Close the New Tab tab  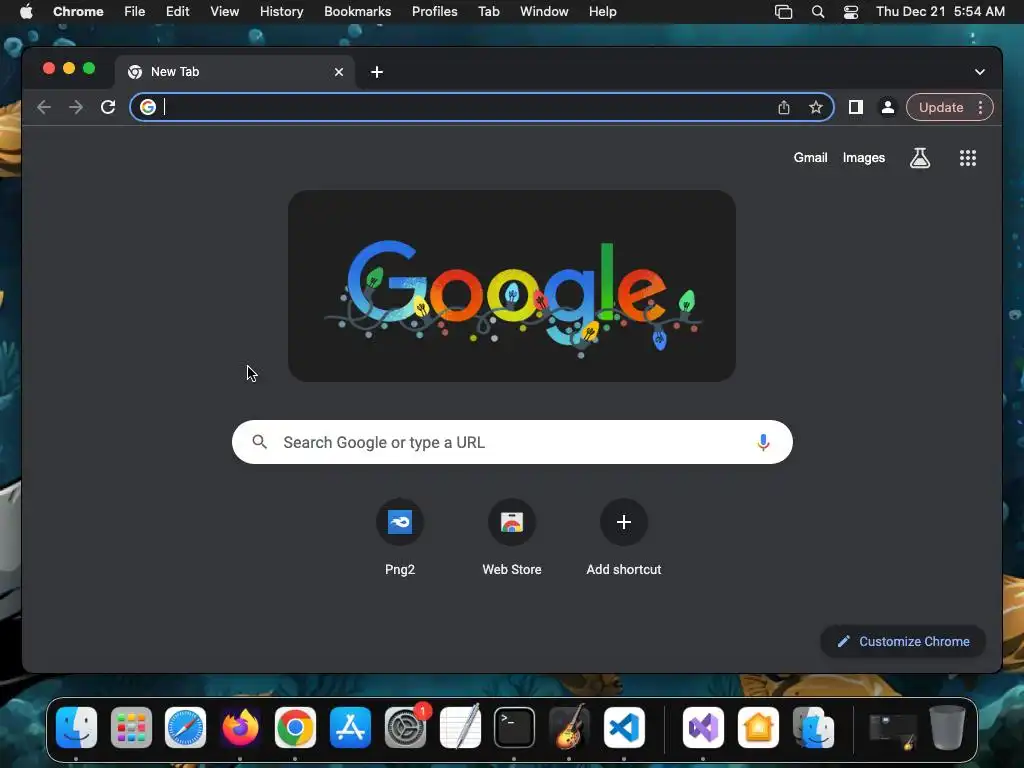point(338,72)
